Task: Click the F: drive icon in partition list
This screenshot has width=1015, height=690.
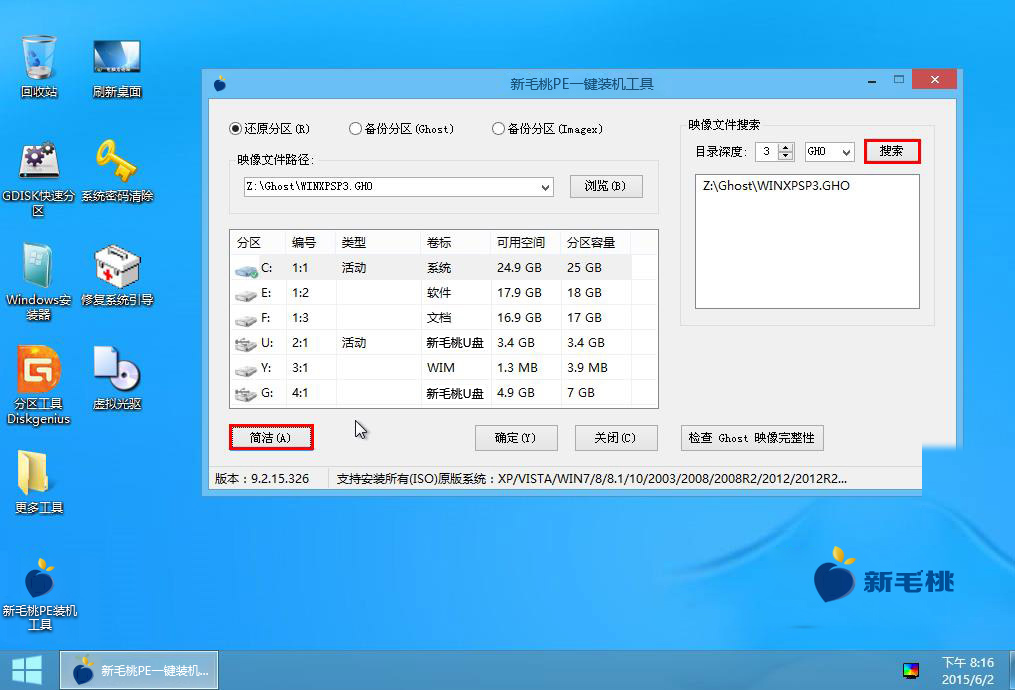Action: pyautogui.click(x=246, y=320)
